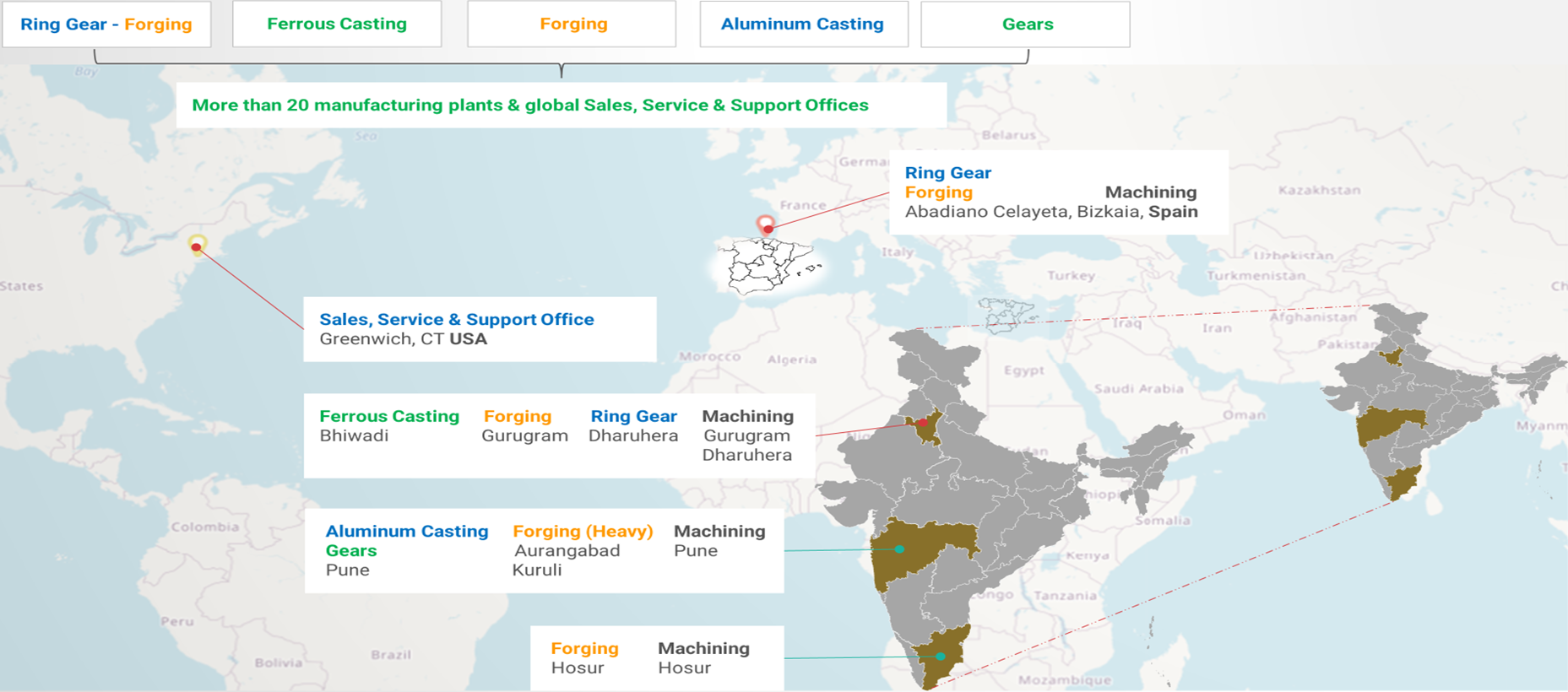Click 'Ring Gear' in the Spain callout
This screenshot has height=692, width=1568.
[x=948, y=173]
